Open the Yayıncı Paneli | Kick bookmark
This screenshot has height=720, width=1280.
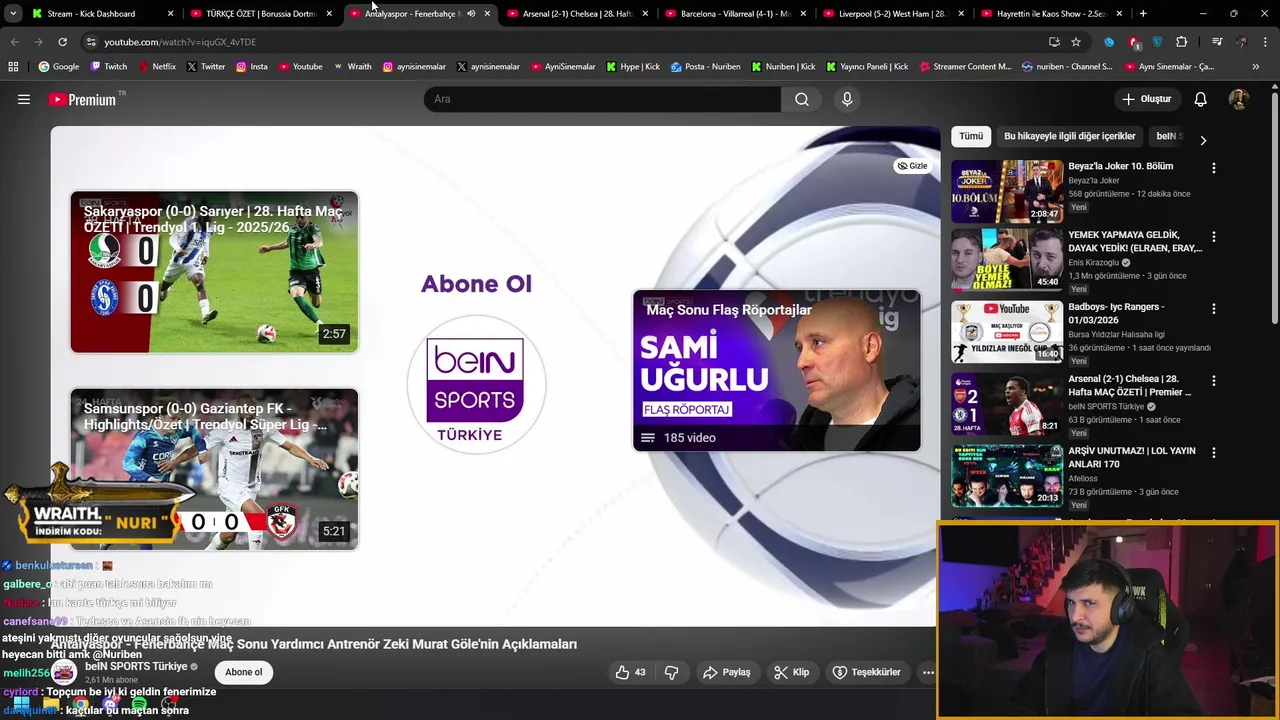pyautogui.click(x=866, y=67)
